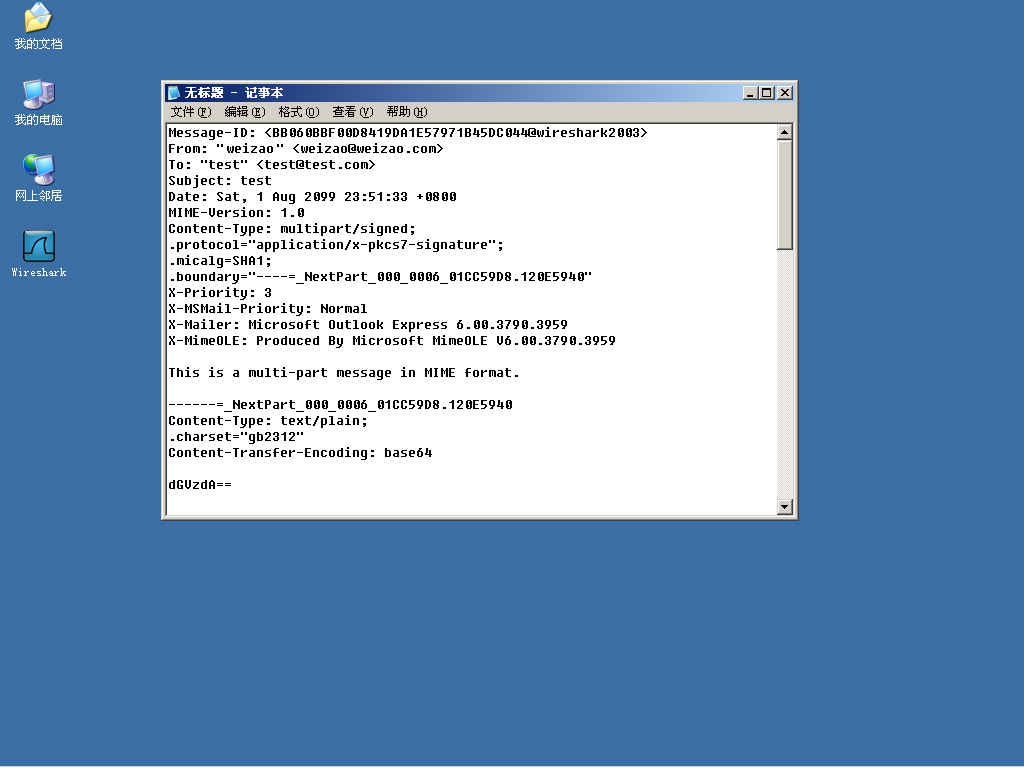
Task: Close the Notepad window
Action: click(x=785, y=93)
